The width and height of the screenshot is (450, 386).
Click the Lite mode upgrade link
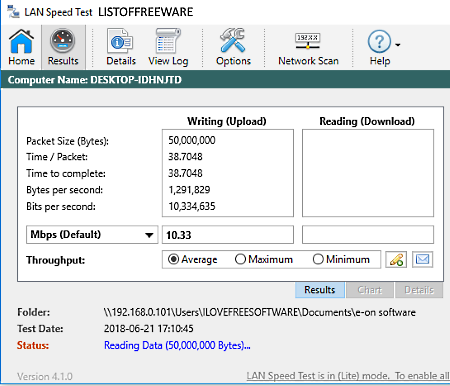click(x=348, y=376)
